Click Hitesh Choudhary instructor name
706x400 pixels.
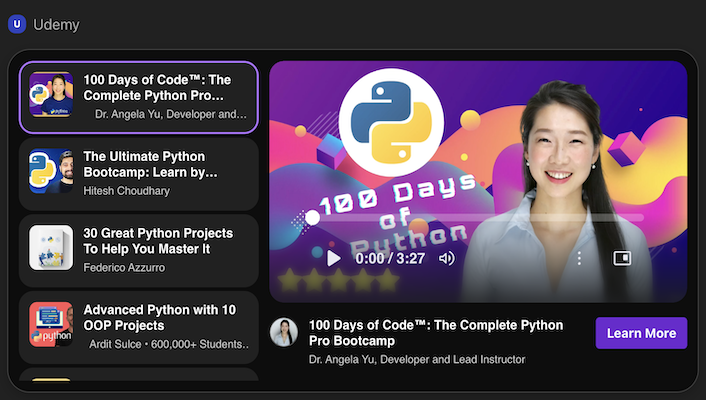point(127,191)
